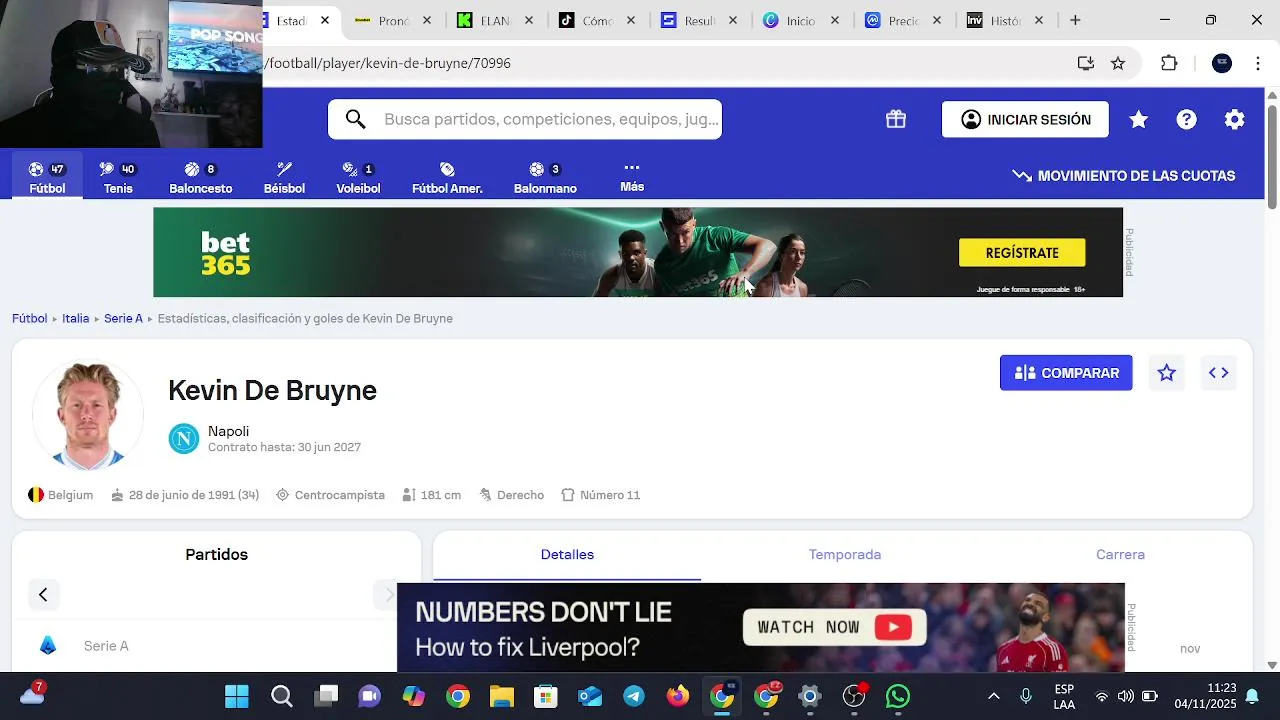
Task: Go to previous matches with left chevron
Action: point(43,595)
